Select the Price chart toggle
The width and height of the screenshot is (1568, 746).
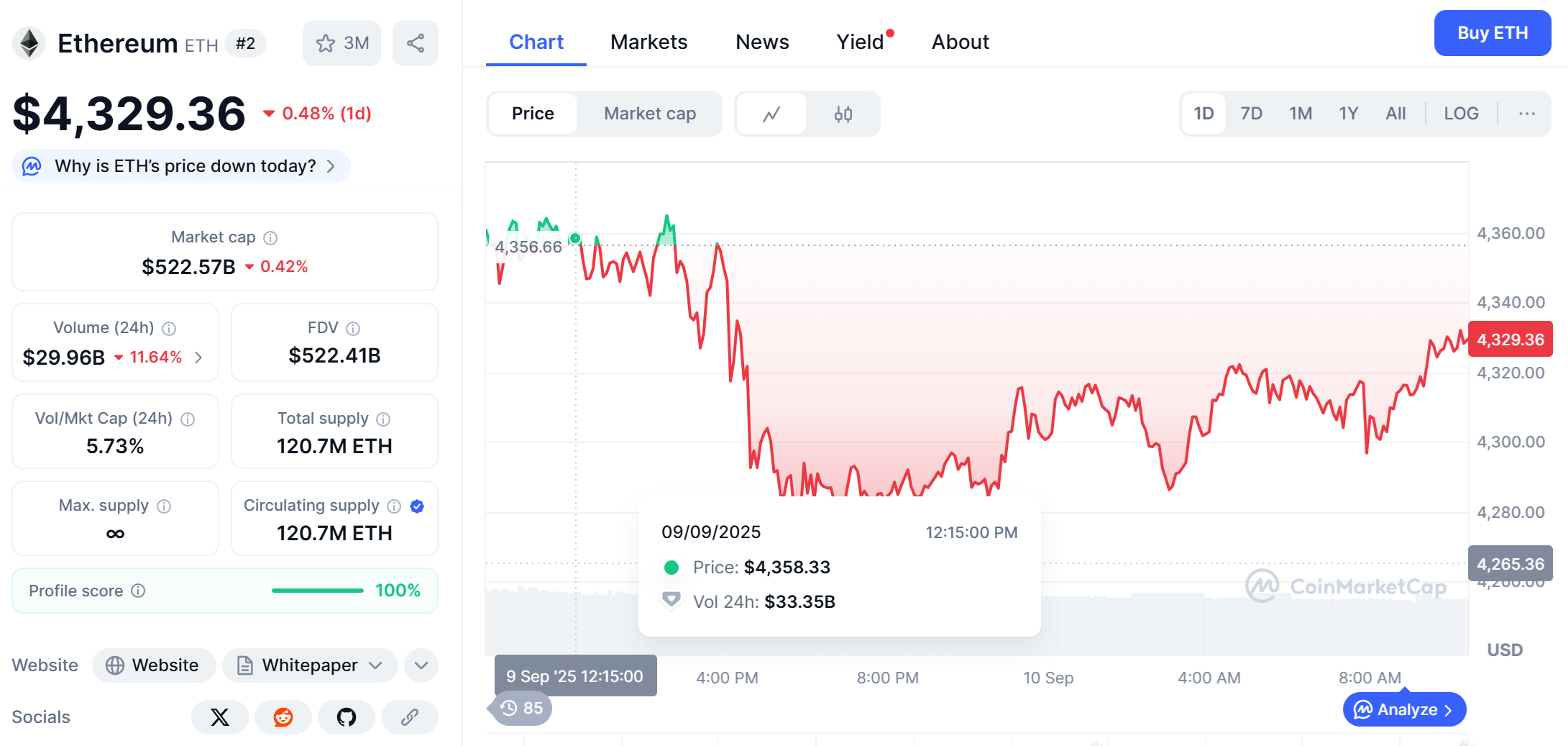pos(533,114)
